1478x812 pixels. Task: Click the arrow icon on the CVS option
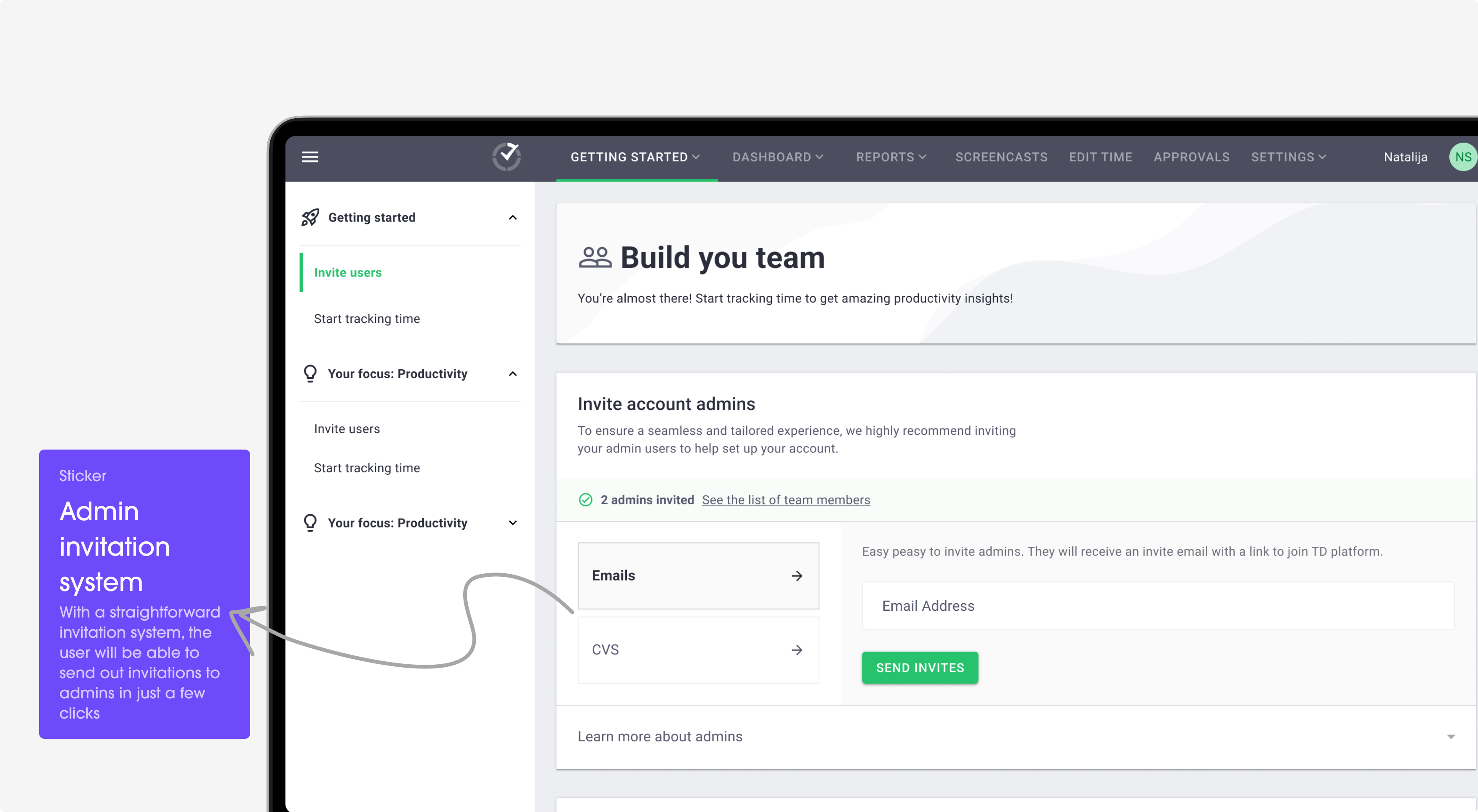click(796, 650)
